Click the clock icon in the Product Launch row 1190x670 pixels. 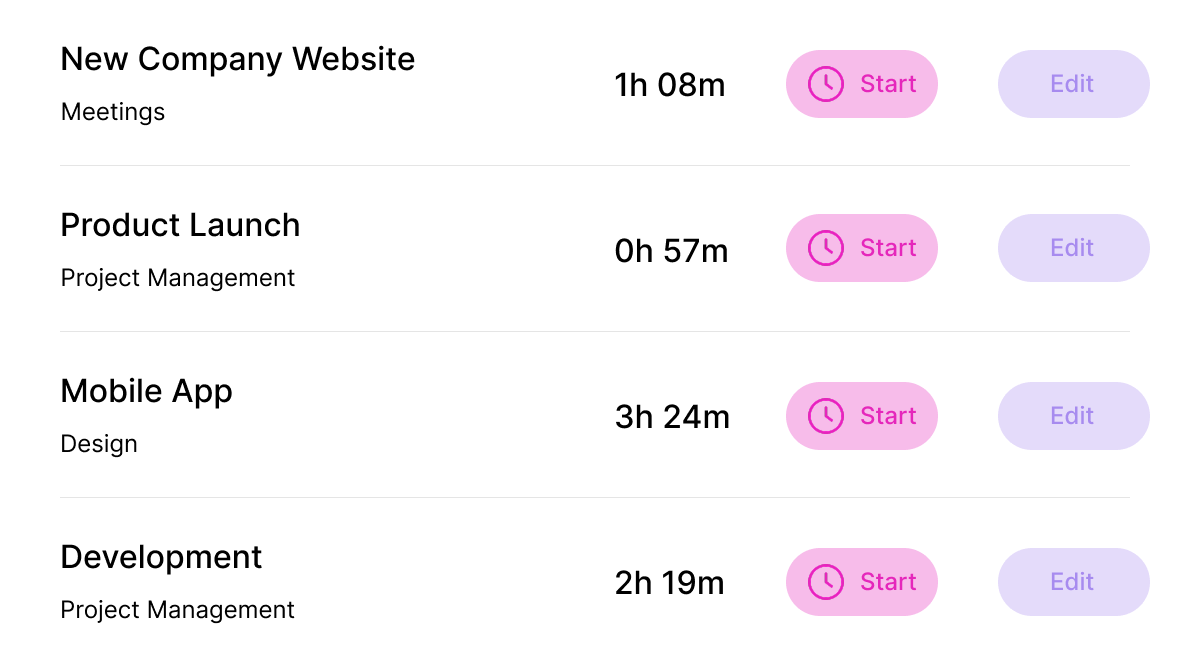[826, 248]
